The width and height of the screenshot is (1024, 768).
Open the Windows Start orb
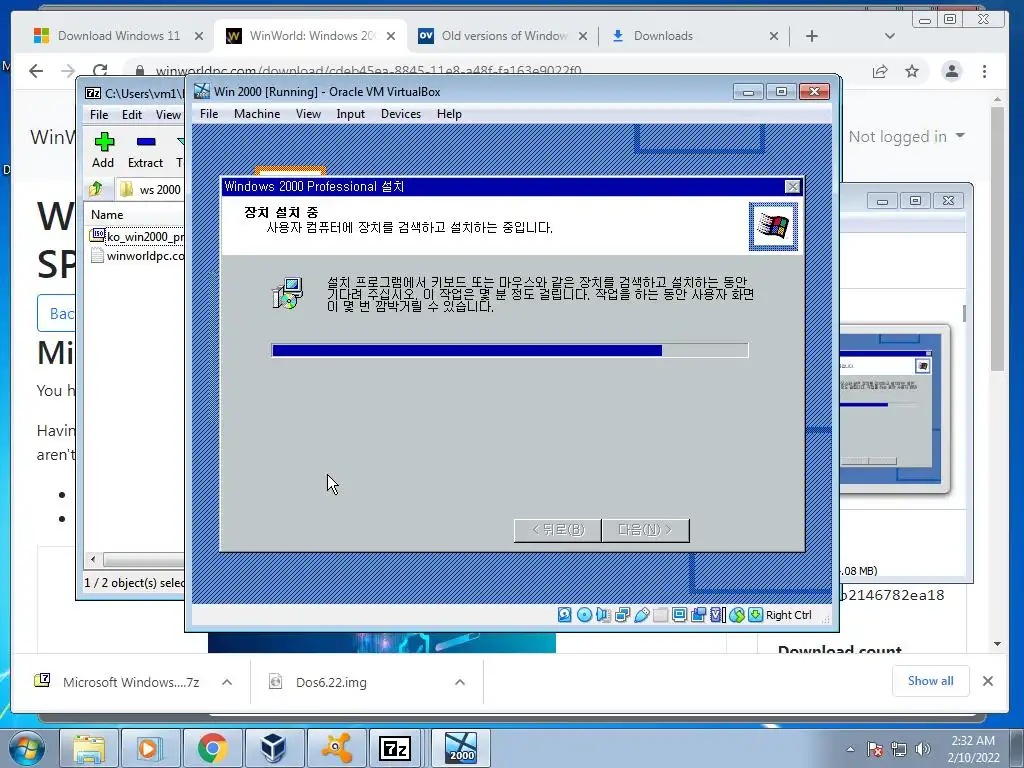tap(27, 748)
